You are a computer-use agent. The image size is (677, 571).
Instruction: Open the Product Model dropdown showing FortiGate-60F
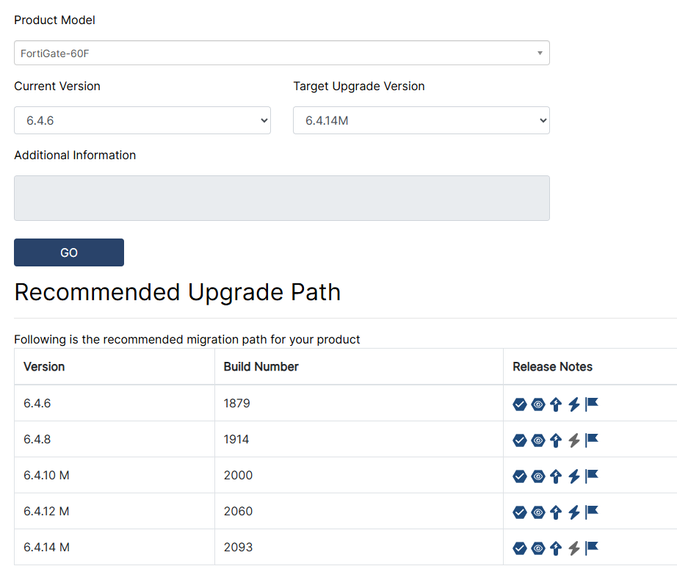tap(281, 53)
